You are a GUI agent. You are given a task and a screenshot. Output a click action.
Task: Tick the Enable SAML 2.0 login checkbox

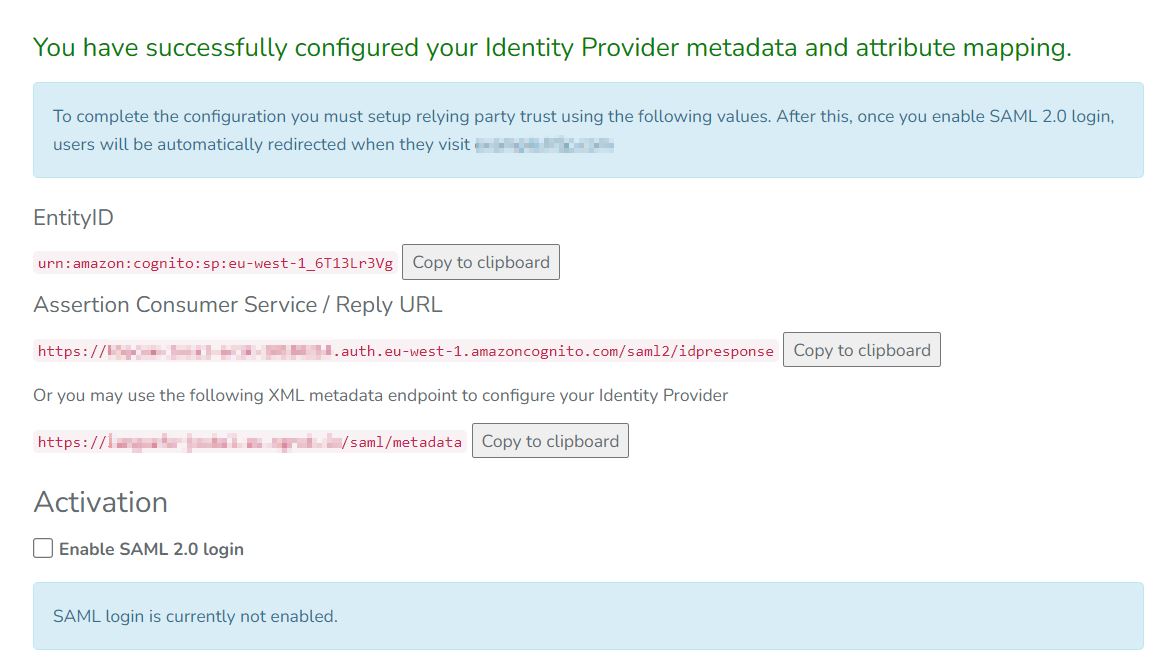(43, 549)
